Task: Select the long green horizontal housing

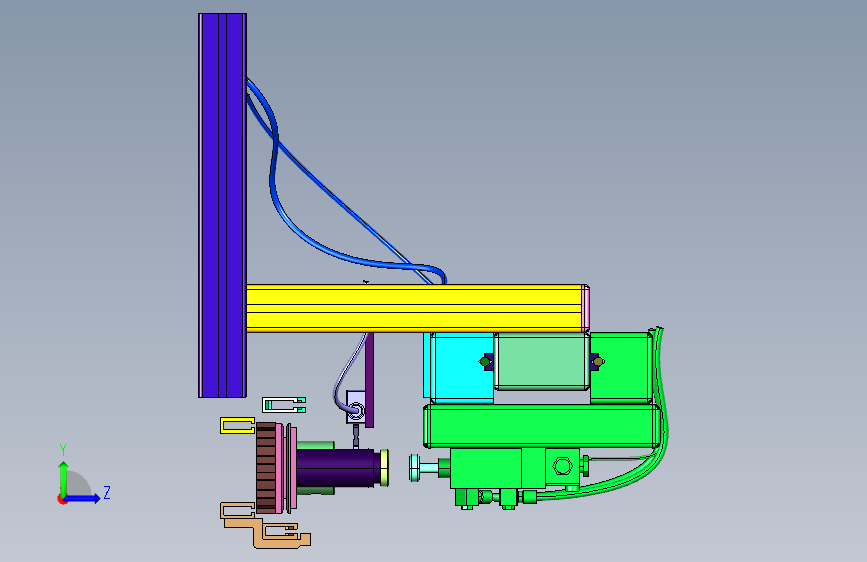Action: pyautogui.click(x=542, y=426)
